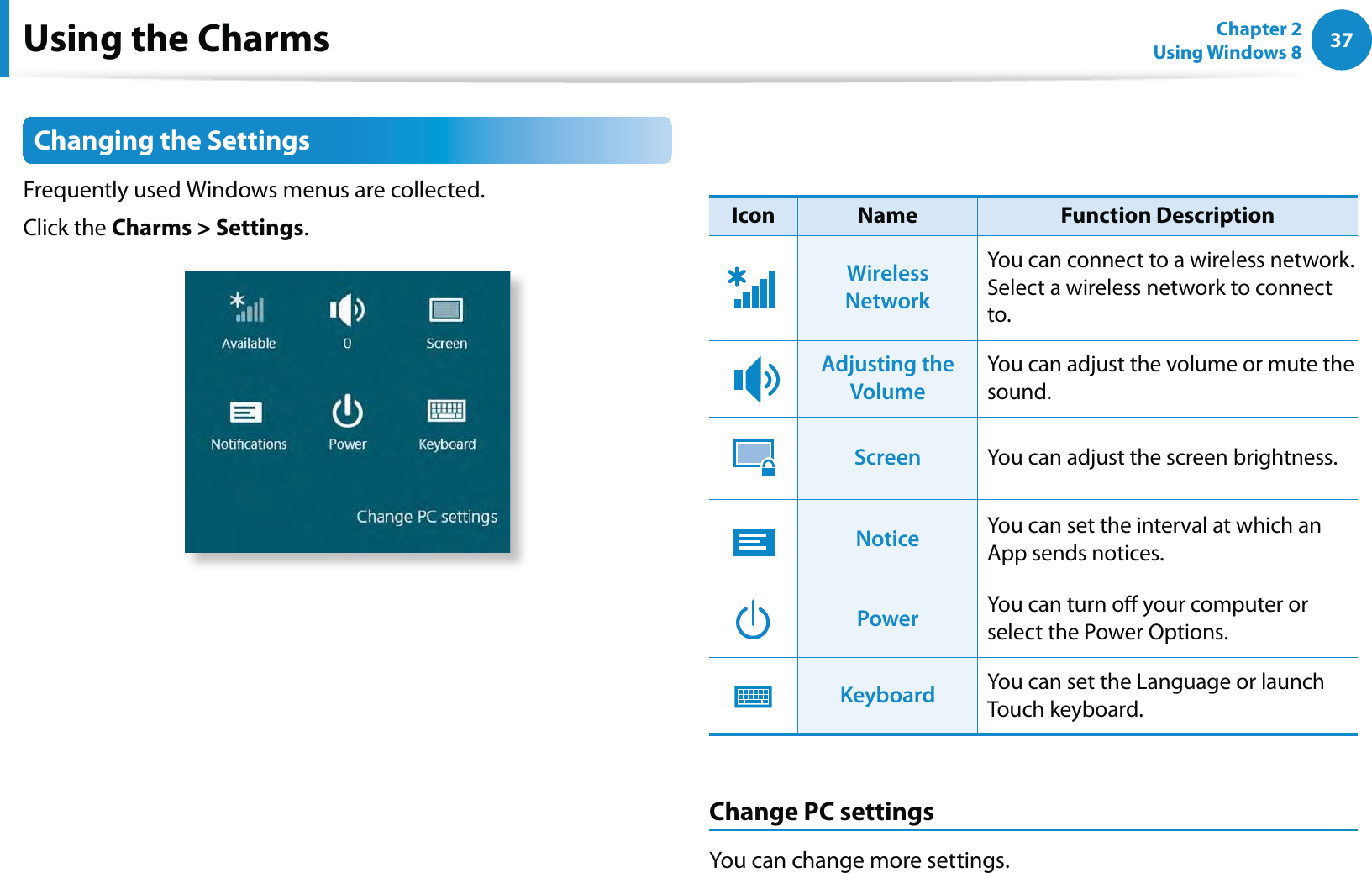Click the keyboard icon in table

point(753,697)
